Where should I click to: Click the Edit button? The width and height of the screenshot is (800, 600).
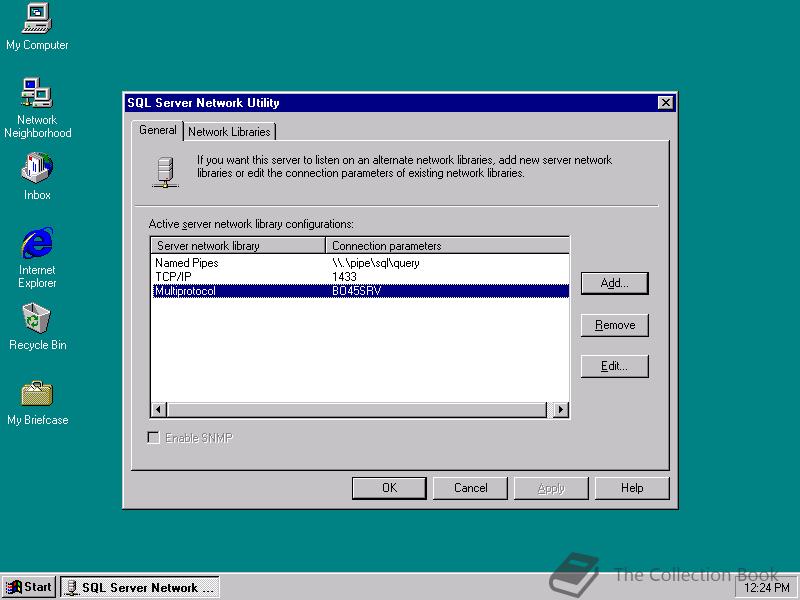[x=614, y=366]
